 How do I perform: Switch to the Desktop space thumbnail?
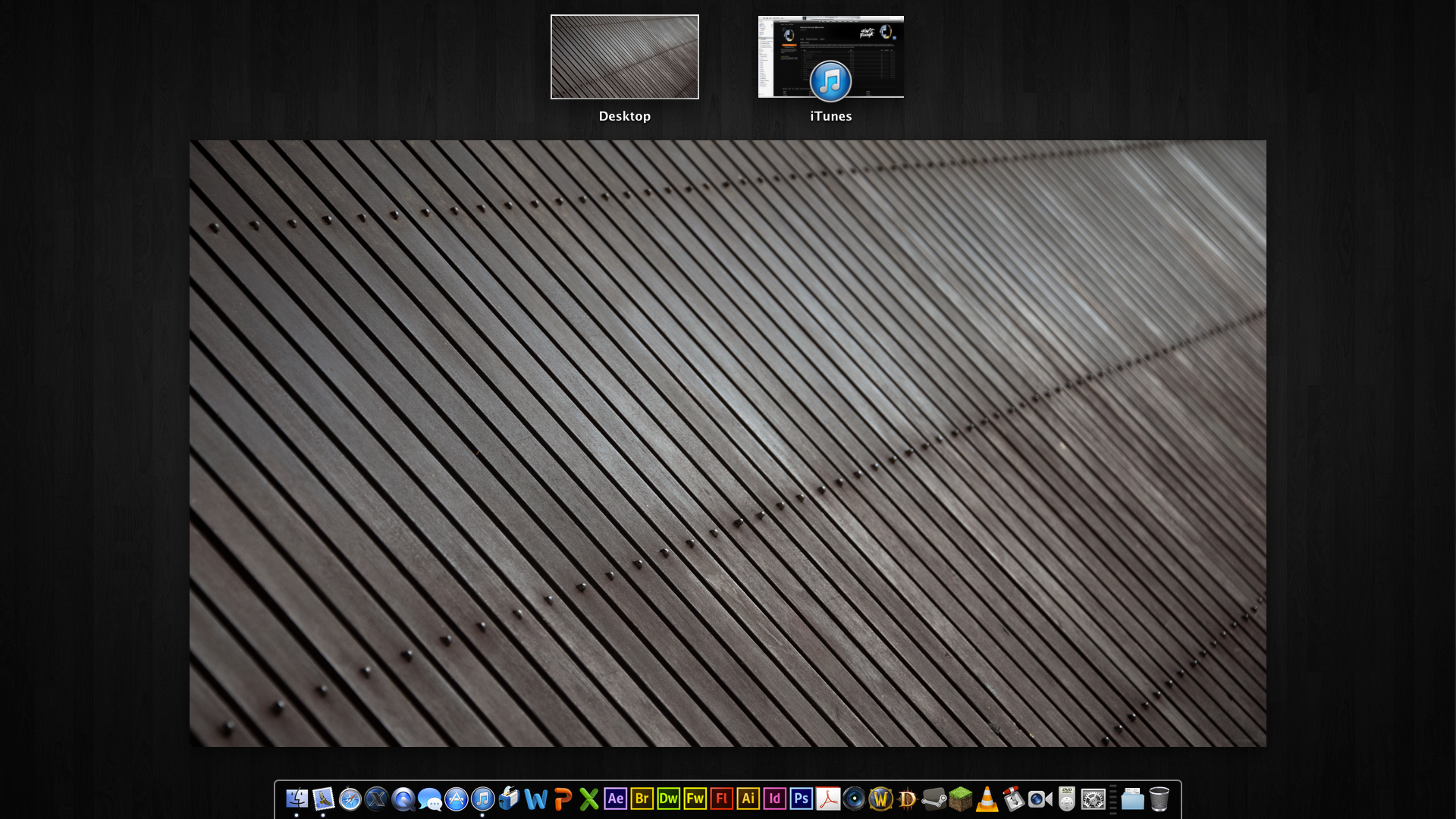[x=625, y=57]
